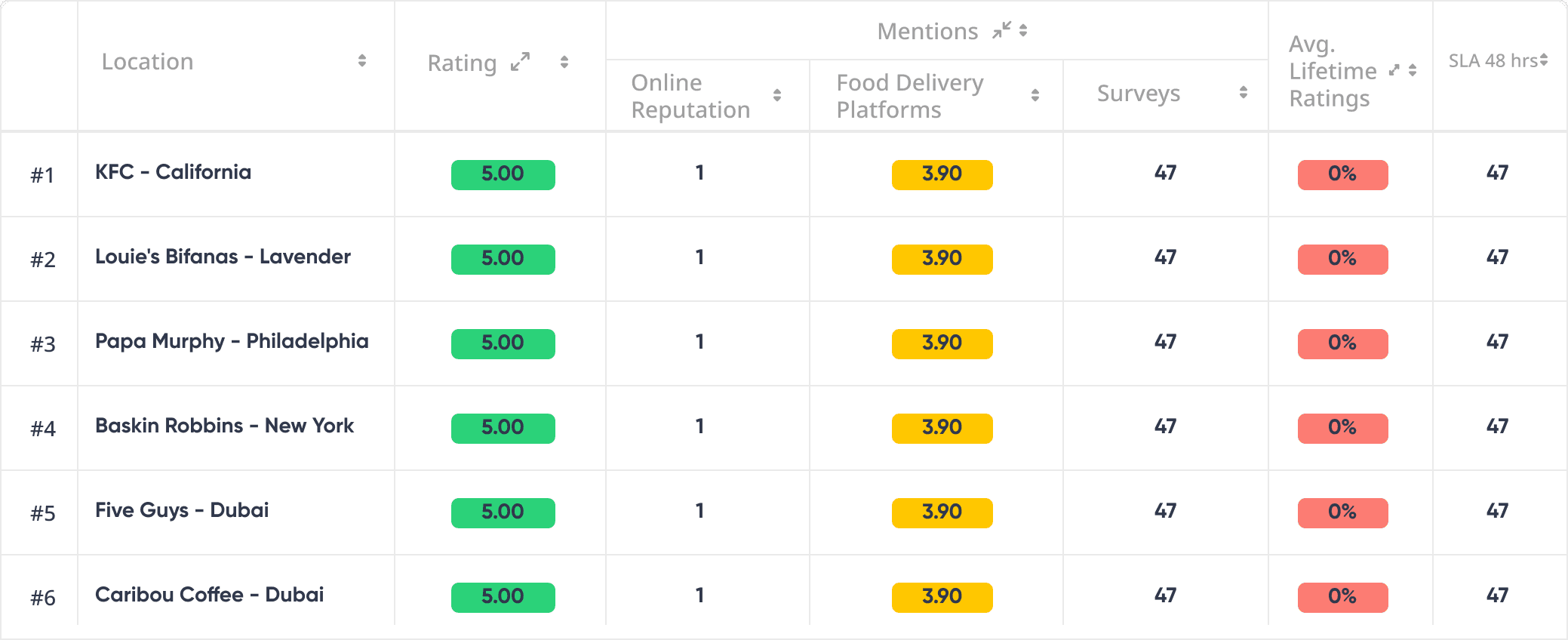Image resolution: width=1568 pixels, height=640 pixels.
Task: Select rank #5 row number cell
Action: pyautogui.click(x=42, y=513)
